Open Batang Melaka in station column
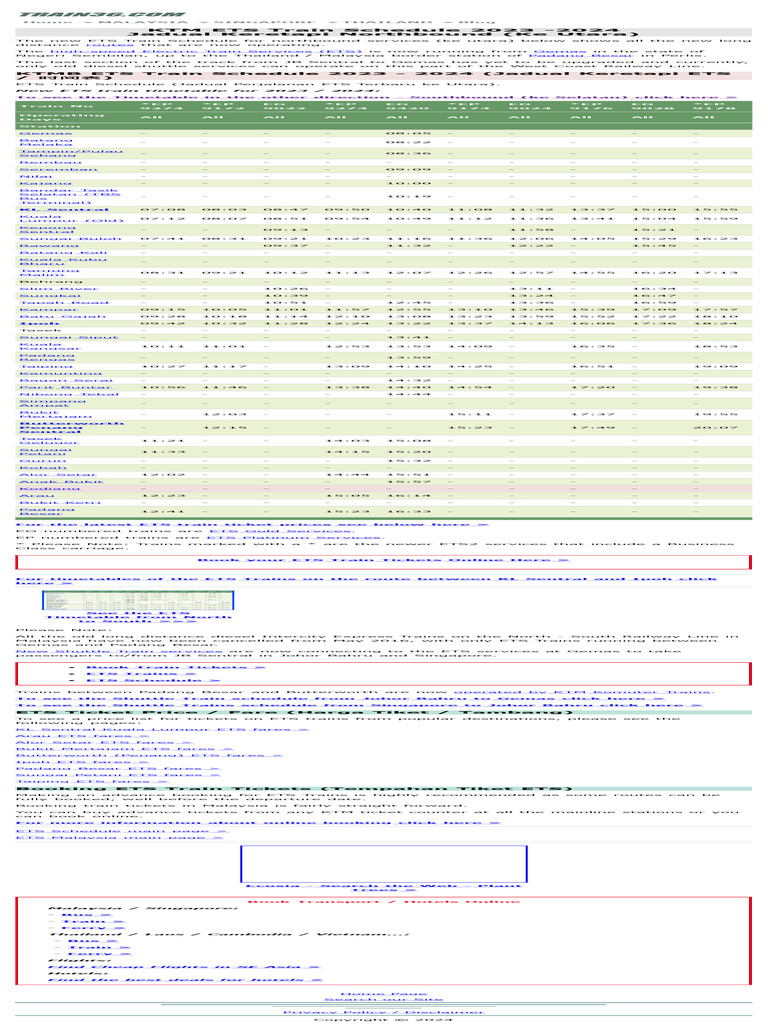The width and height of the screenshot is (768, 1024). 46,142
